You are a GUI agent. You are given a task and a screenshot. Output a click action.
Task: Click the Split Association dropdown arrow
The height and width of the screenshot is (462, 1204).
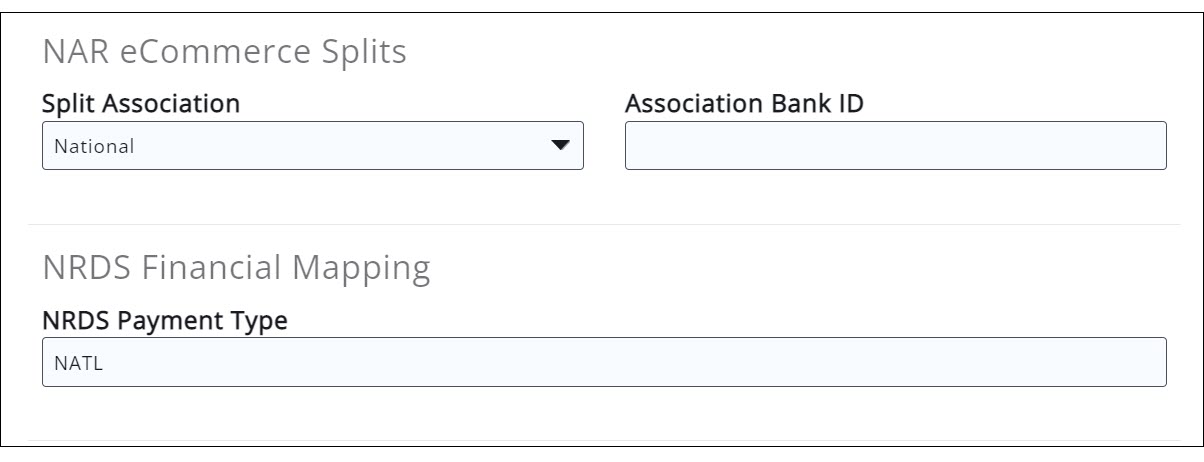tap(560, 146)
